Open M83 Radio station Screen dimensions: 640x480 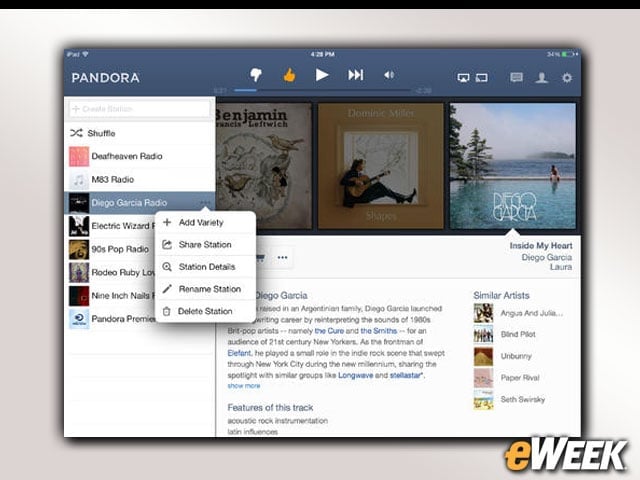click(x=140, y=180)
